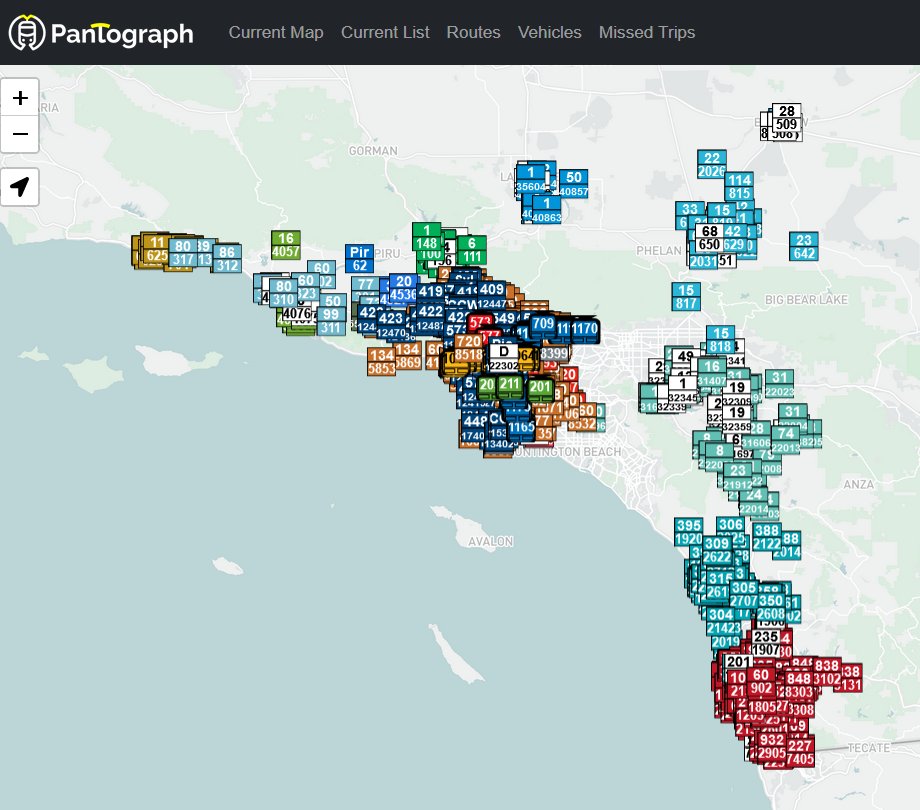Select blue vehicle marker 22 2026
The image size is (920, 810).
pyautogui.click(x=712, y=164)
